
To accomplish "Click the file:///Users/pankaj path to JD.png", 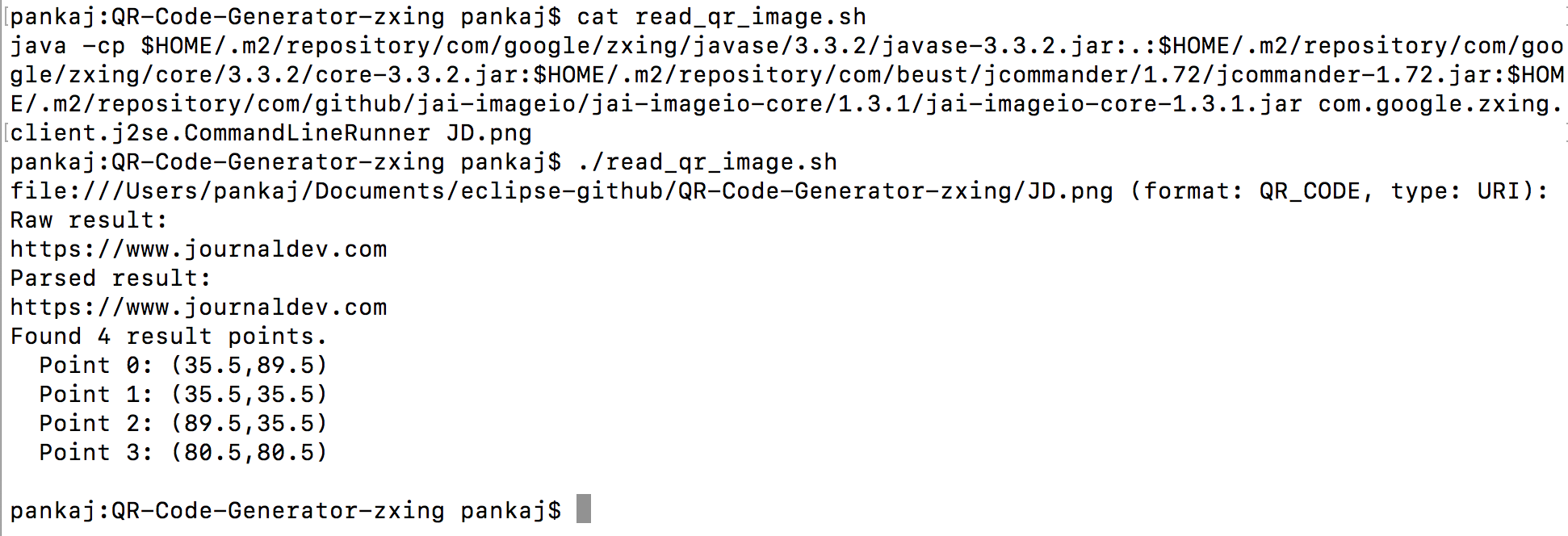I will (561, 191).
